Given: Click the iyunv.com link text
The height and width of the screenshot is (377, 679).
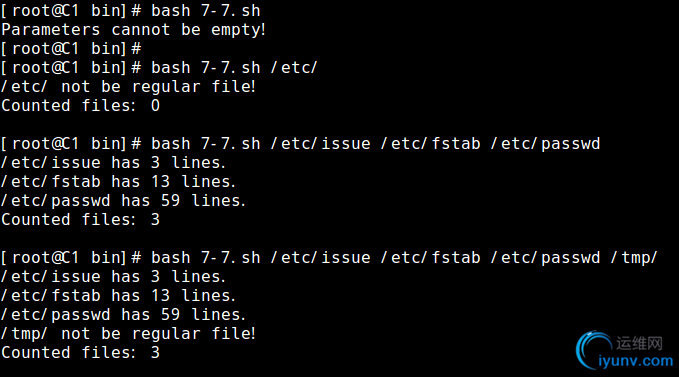Looking at the screenshot, I should pos(636,361).
